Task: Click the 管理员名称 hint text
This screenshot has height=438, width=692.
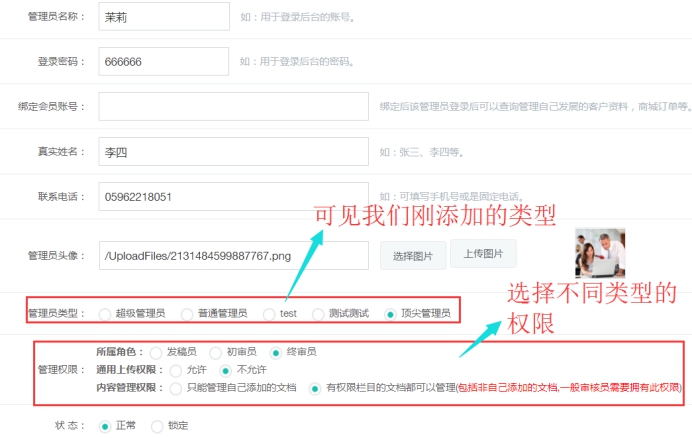Action: point(297,17)
